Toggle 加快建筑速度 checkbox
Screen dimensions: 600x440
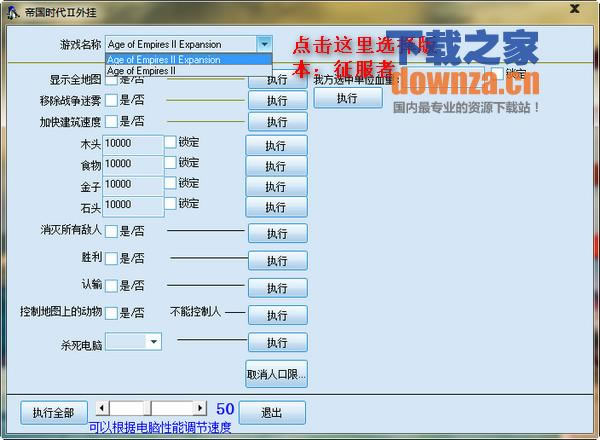click(x=111, y=122)
